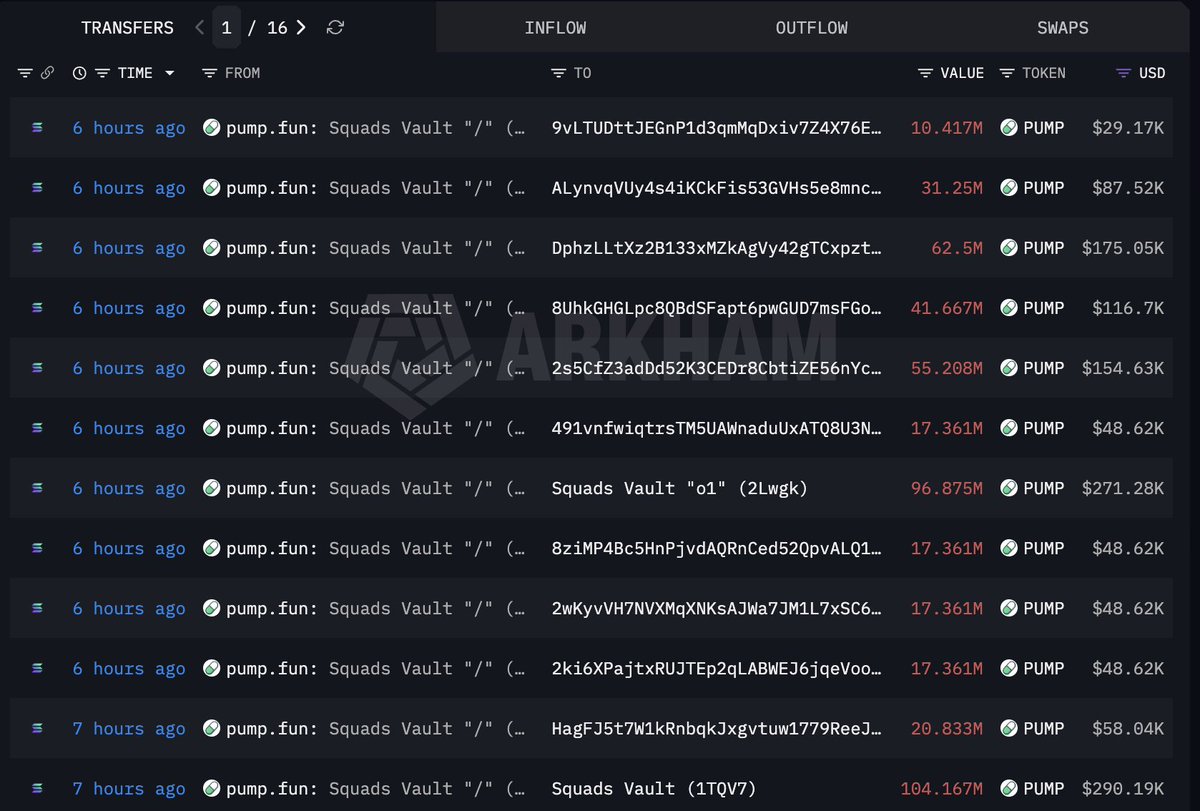Edit the page number field showing 1
The width and height of the screenshot is (1200, 811).
[226, 28]
